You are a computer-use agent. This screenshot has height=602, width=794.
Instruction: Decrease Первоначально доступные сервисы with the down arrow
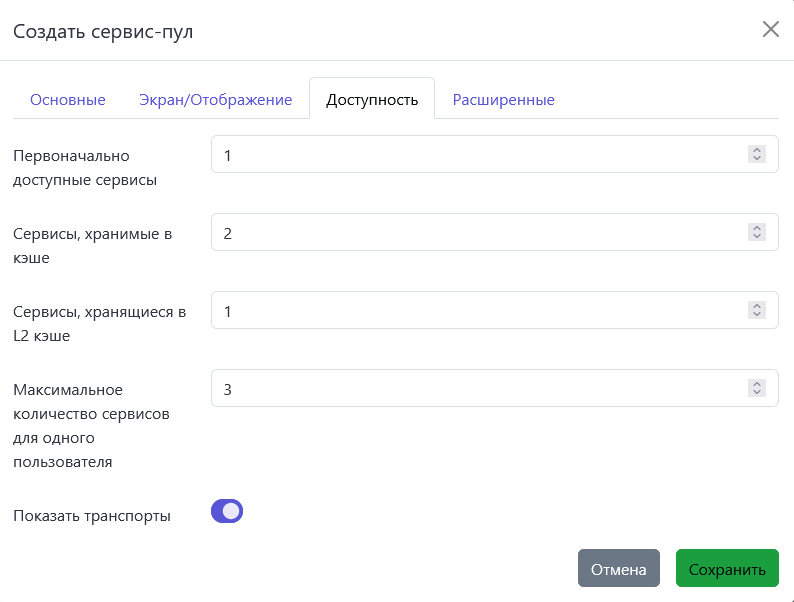tap(757, 158)
